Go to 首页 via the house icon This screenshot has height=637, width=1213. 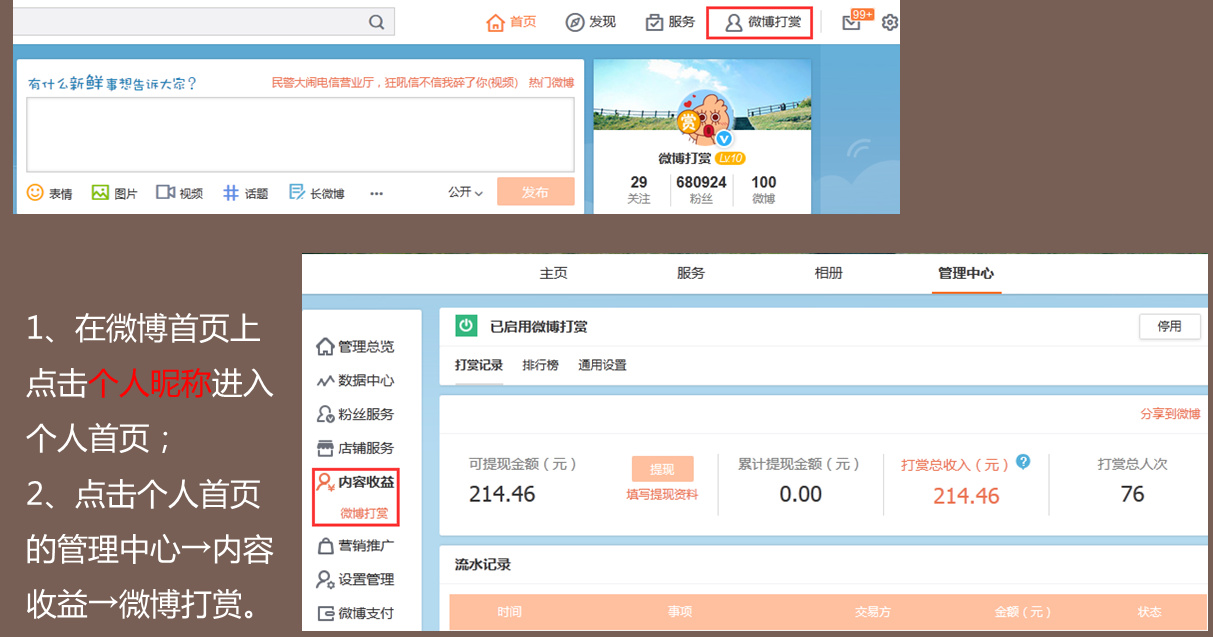coord(511,22)
